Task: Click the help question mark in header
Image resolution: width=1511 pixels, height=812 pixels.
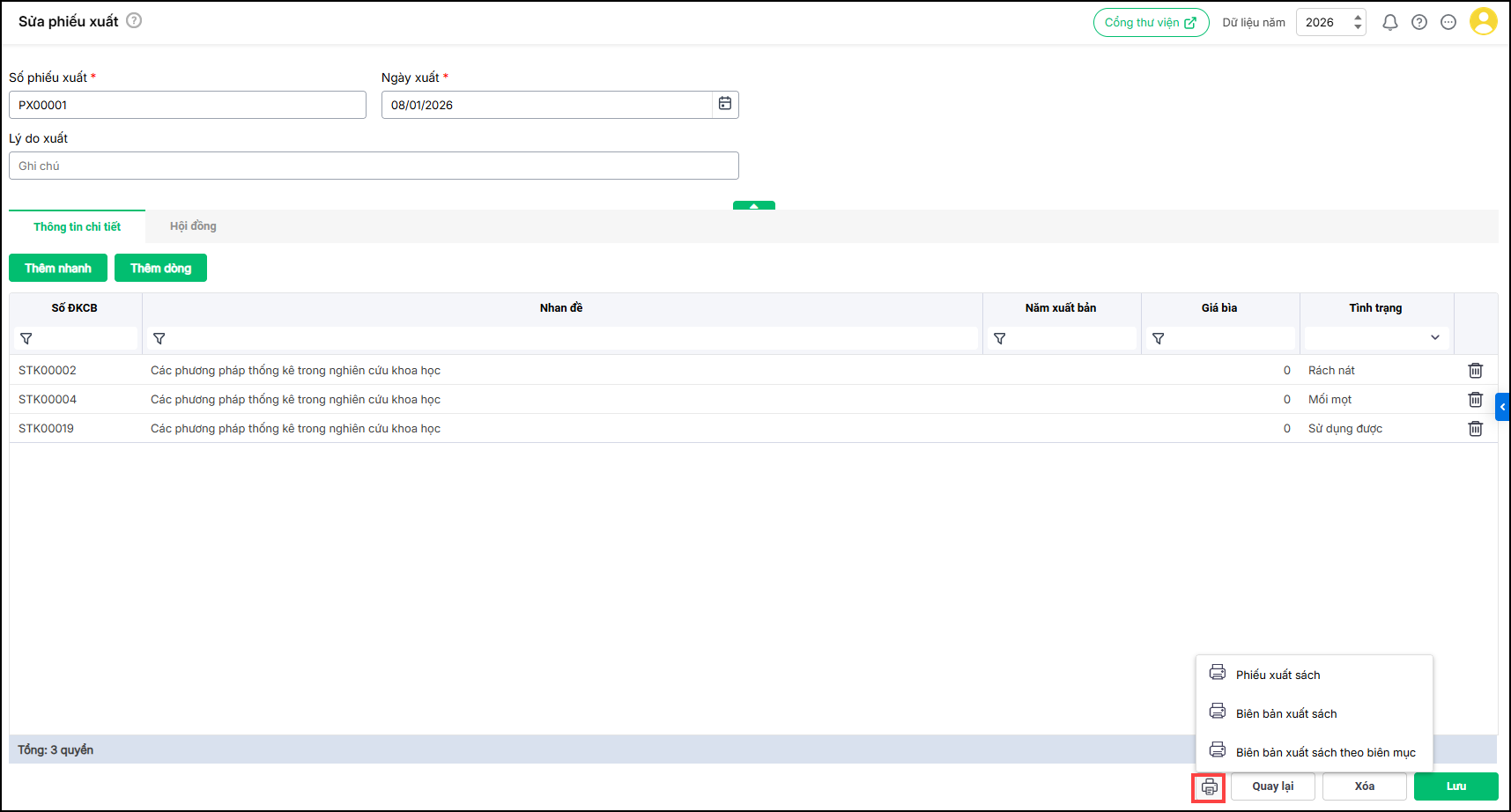Action: [1418, 23]
